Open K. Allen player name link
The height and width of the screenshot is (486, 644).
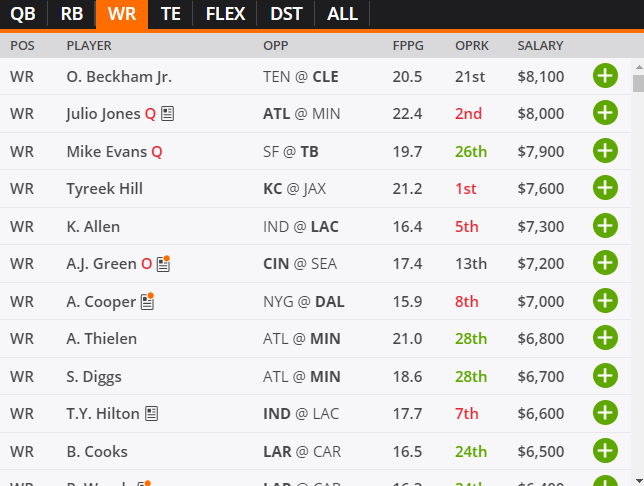(x=93, y=226)
